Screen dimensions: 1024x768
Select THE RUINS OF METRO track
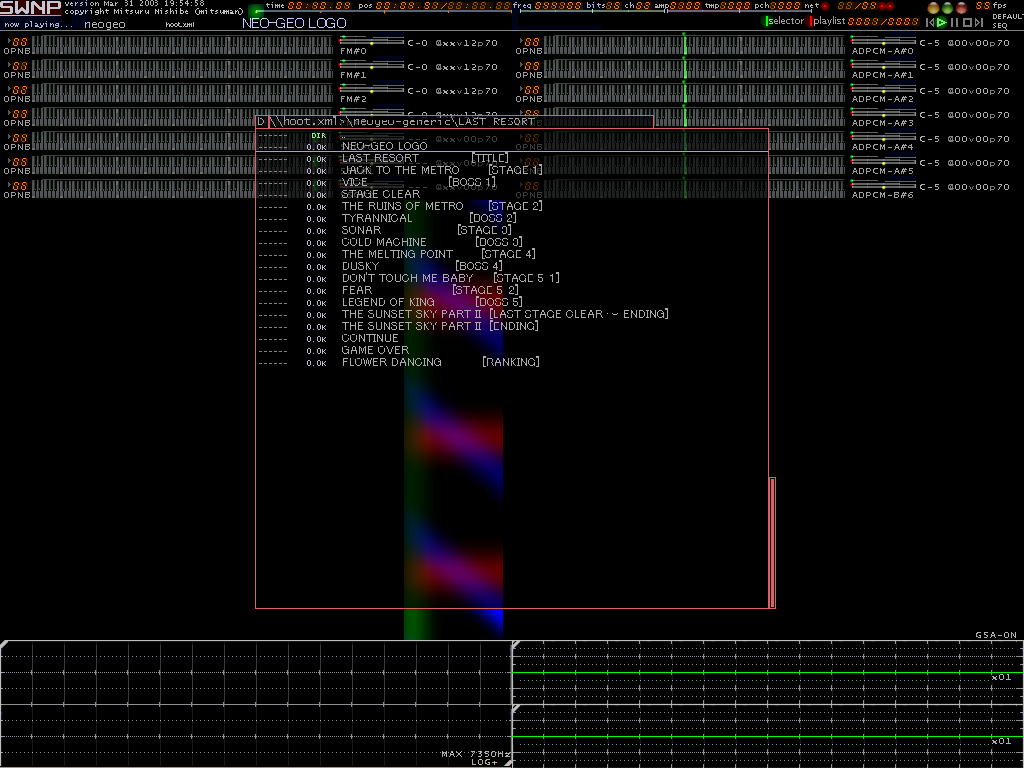click(x=513, y=206)
